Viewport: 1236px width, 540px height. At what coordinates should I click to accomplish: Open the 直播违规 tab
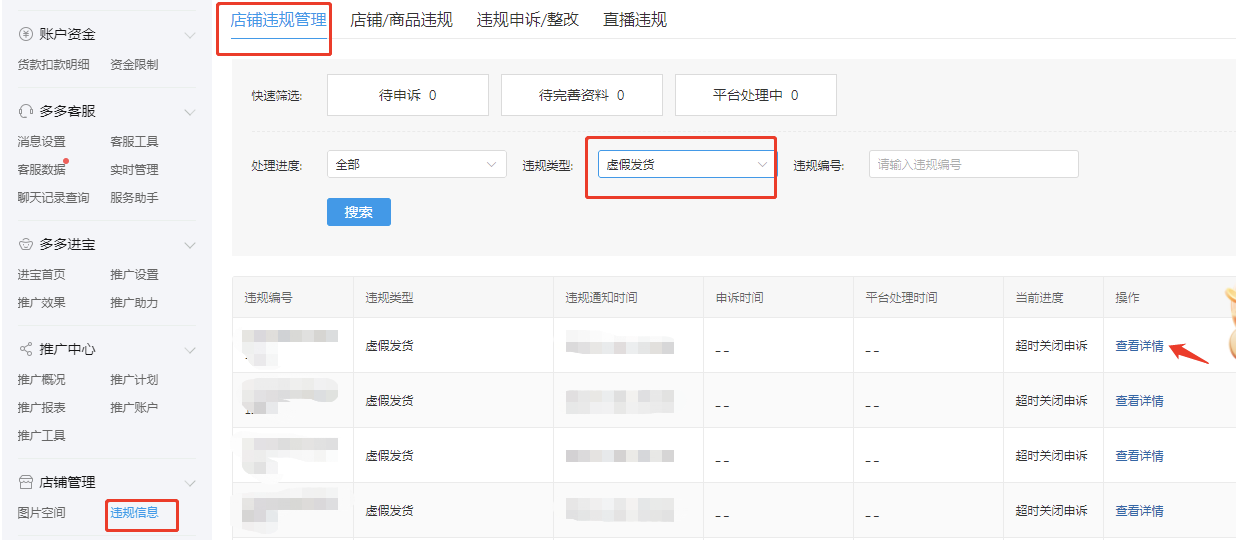[x=635, y=20]
